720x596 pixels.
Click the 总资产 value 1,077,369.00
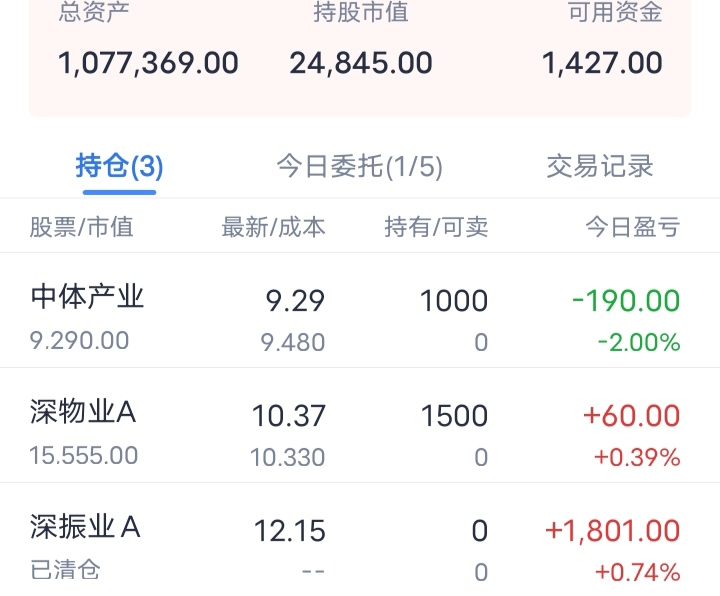click(148, 63)
